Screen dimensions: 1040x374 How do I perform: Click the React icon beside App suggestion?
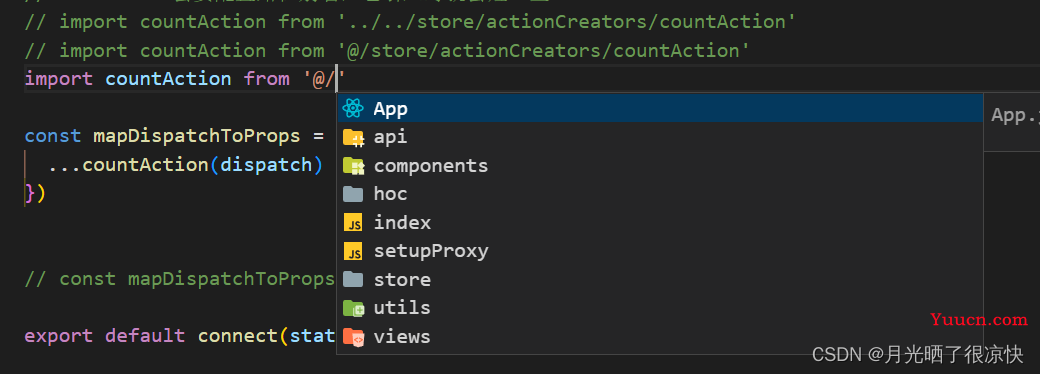[x=354, y=108]
